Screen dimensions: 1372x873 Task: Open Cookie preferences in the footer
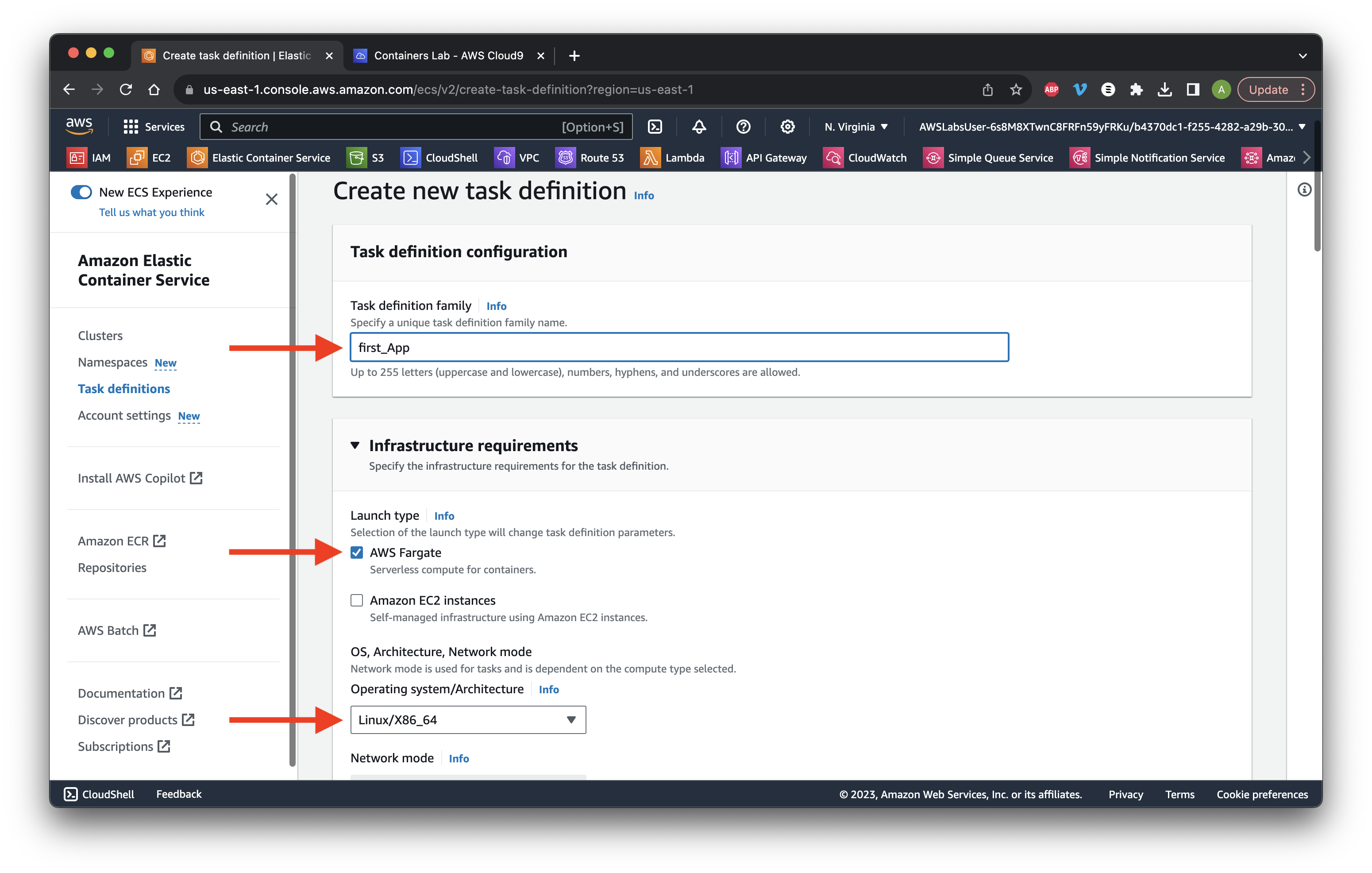click(1262, 794)
